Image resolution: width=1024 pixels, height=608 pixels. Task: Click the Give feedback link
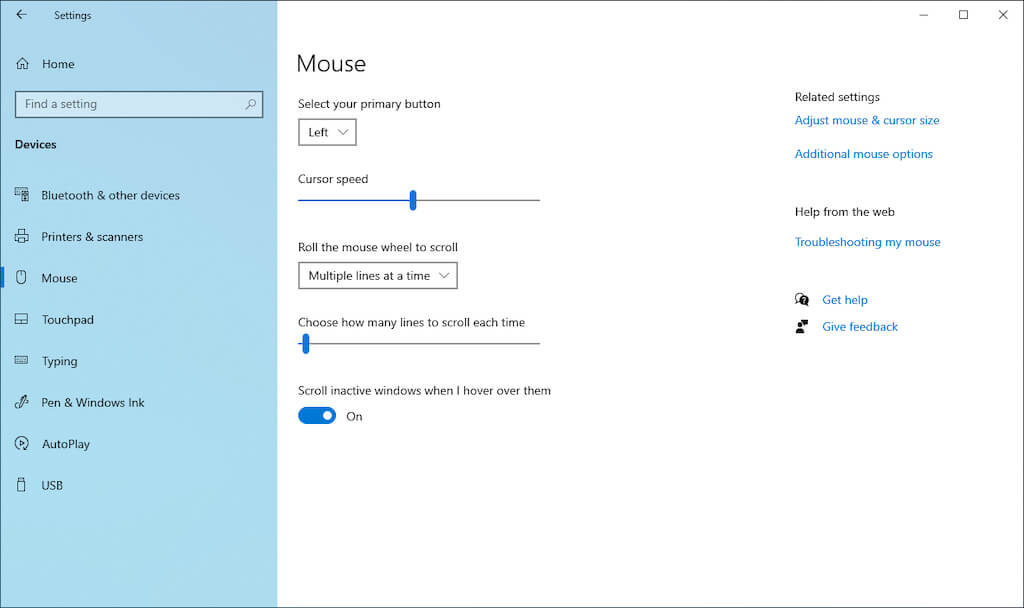tap(859, 327)
